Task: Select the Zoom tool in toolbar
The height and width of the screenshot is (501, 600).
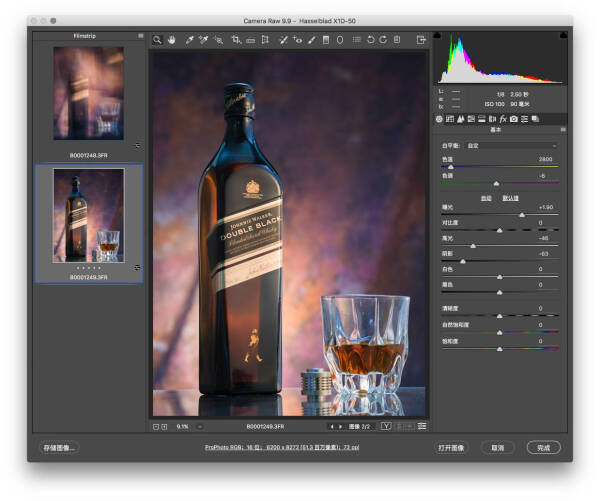Action: pyautogui.click(x=157, y=39)
